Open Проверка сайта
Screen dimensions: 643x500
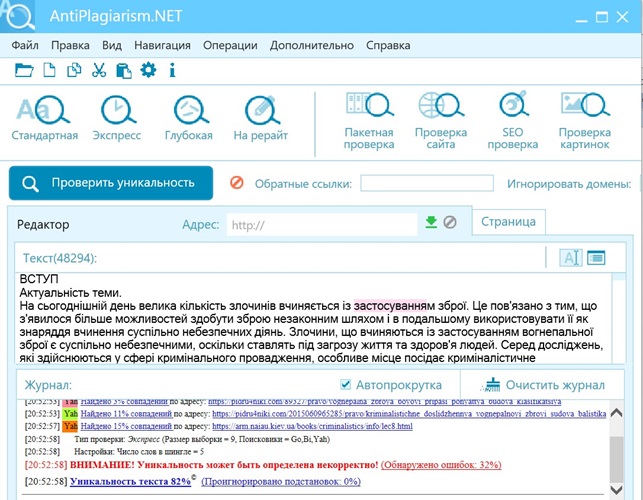coord(441,121)
